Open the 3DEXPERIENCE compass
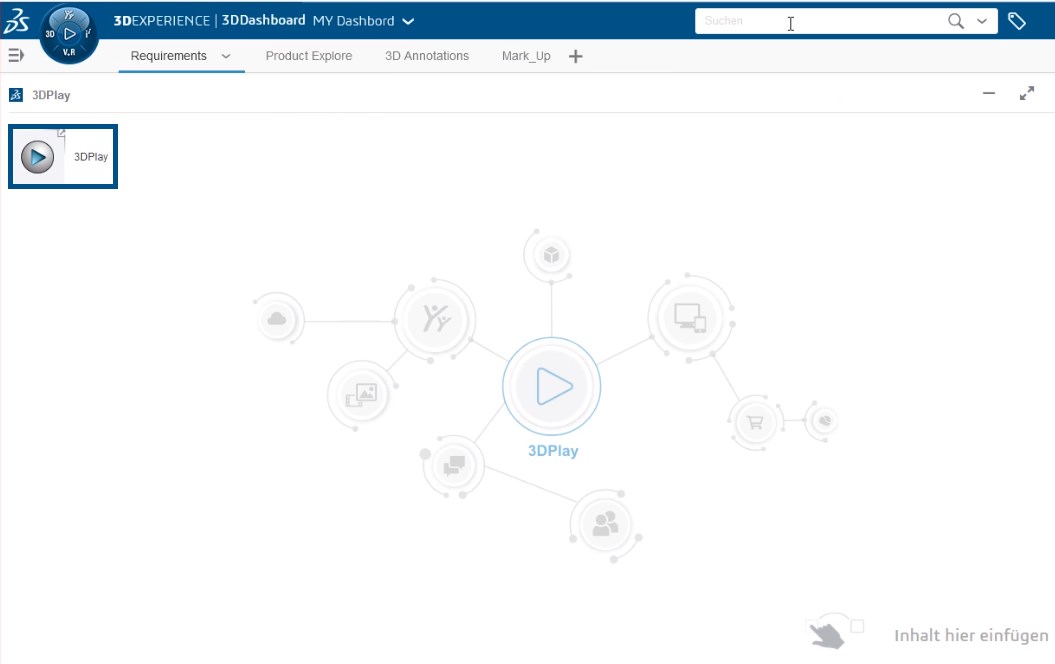The image size is (1055, 664). pos(69,34)
